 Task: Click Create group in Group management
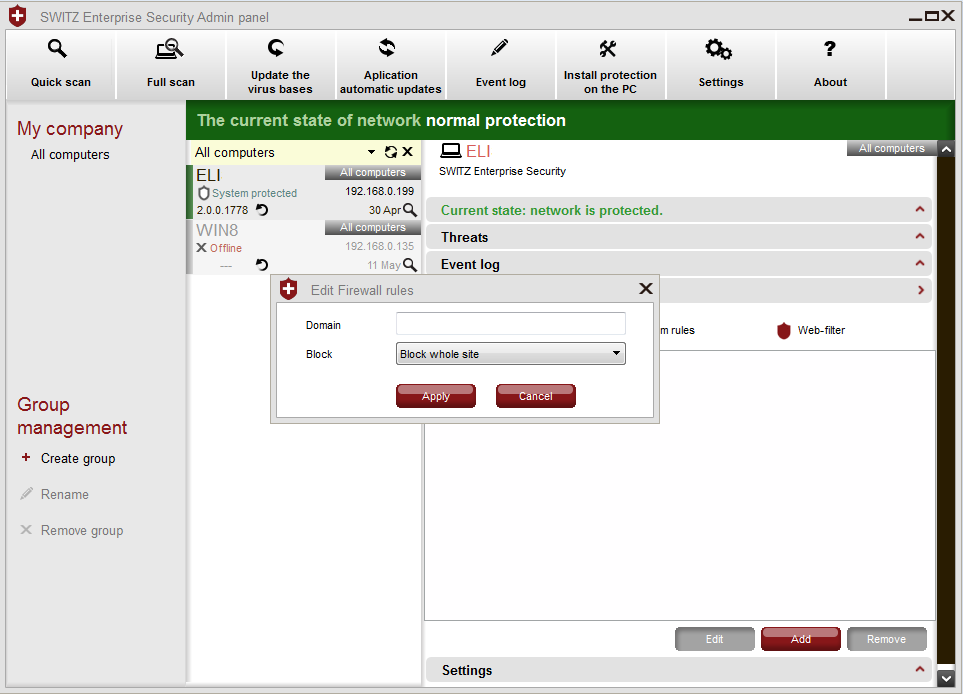[x=77, y=459]
